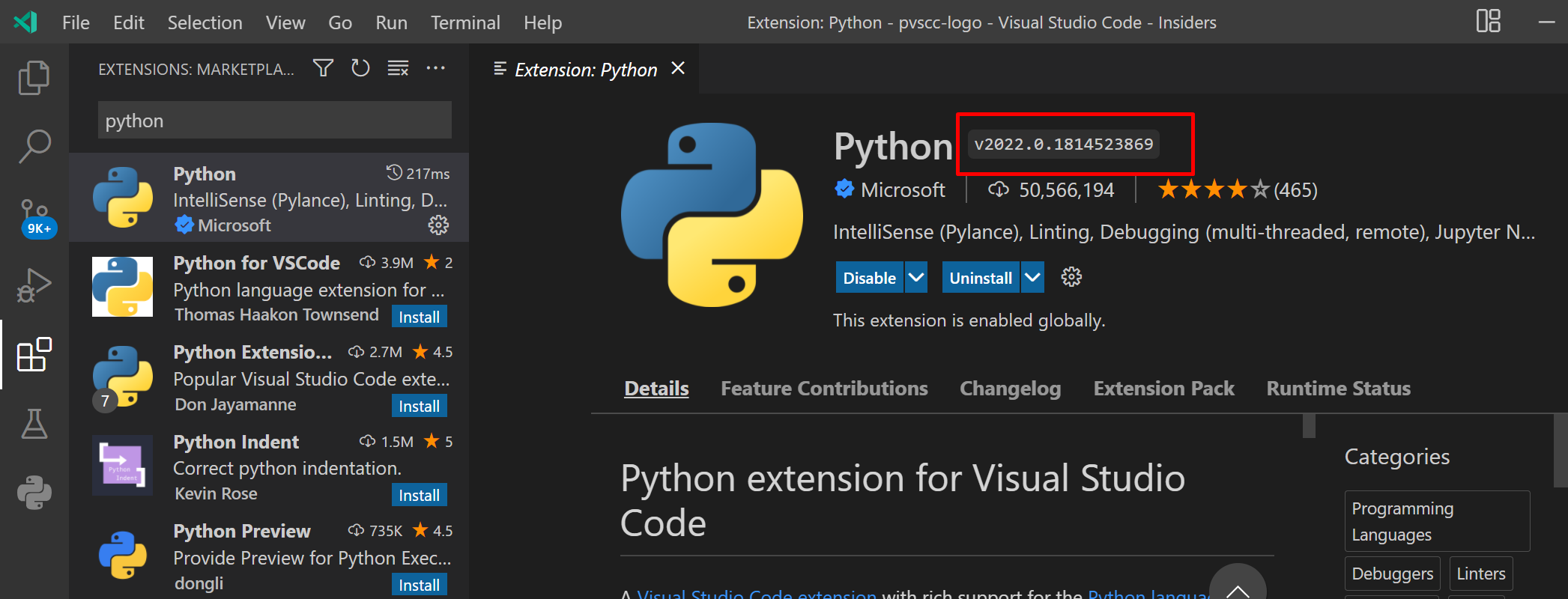
Task: Click the extensions filter funnel icon
Action: (323, 69)
